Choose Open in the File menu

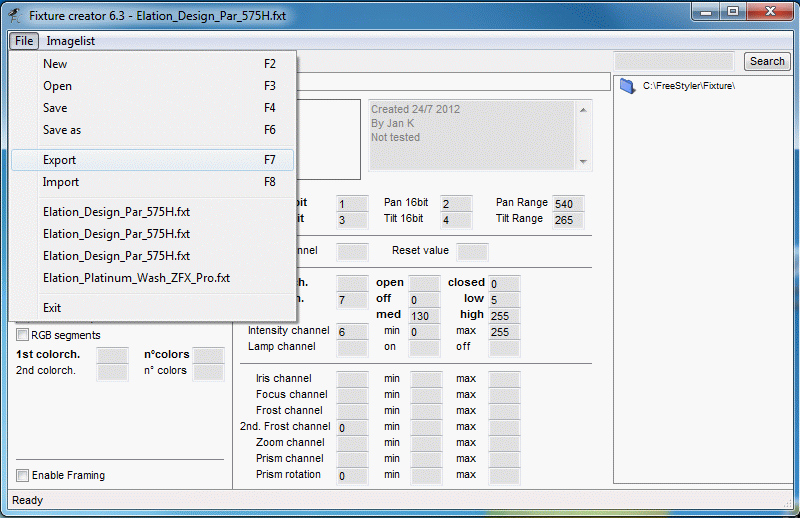tap(153, 86)
